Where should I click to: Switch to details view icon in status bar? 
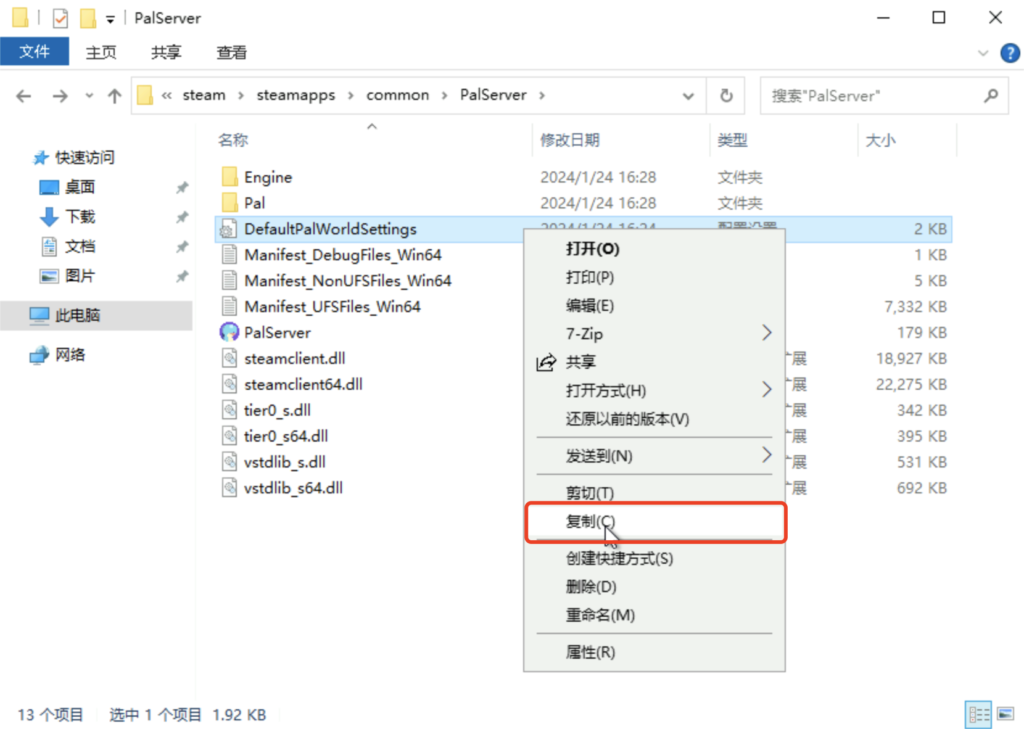(978, 715)
